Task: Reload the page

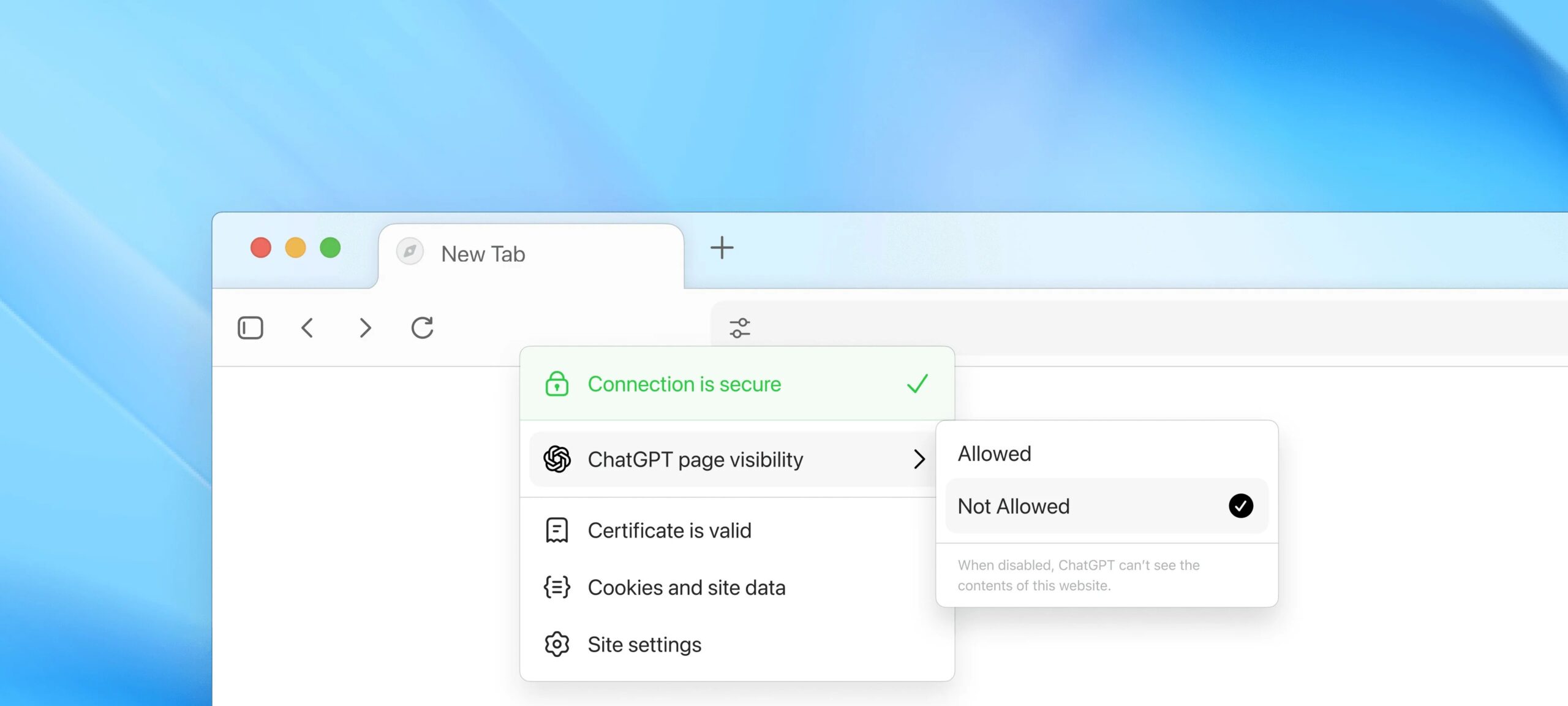Action: (422, 328)
